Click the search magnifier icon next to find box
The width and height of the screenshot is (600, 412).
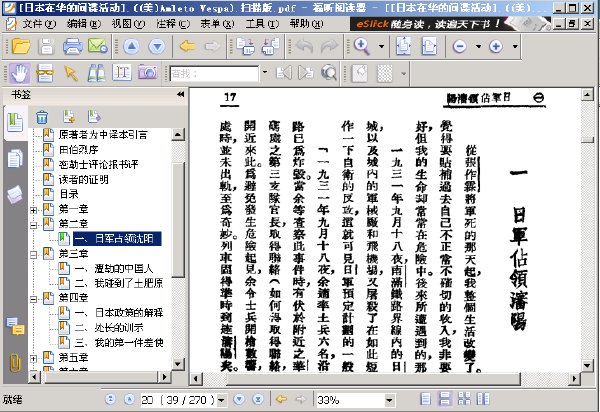(x=329, y=73)
